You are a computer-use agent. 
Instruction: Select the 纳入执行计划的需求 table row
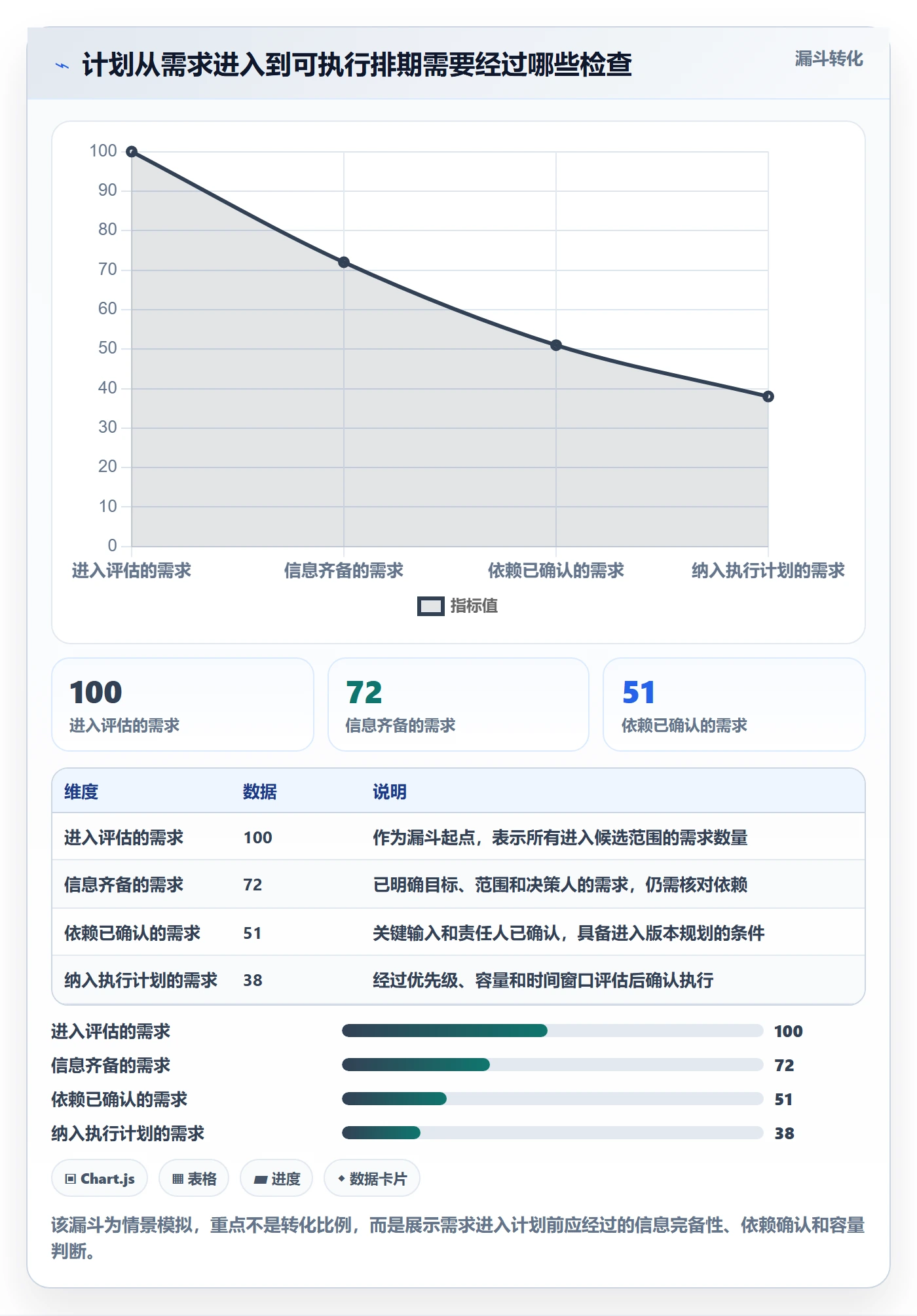point(458,980)
